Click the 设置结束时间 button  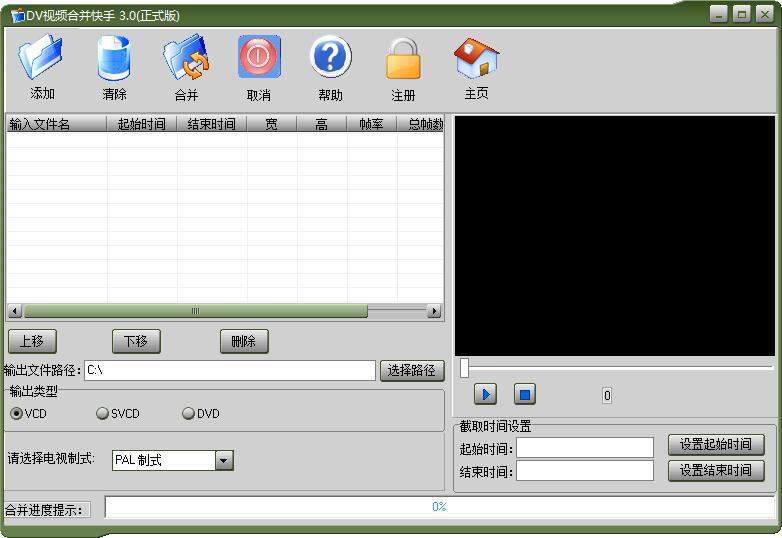click(x=716, y=470)
